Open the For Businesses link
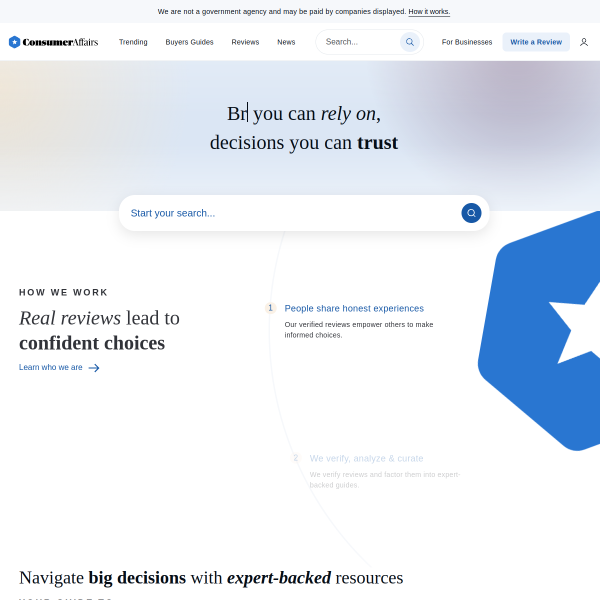600x600 pixels. pos(467,42)
